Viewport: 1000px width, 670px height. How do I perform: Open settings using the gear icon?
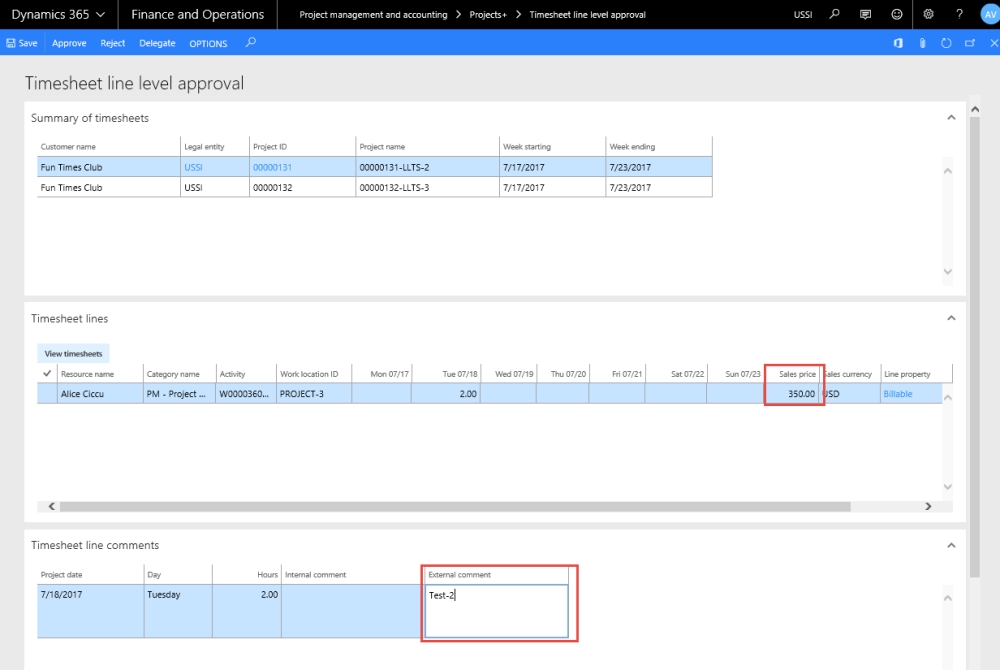click(928, 14)
